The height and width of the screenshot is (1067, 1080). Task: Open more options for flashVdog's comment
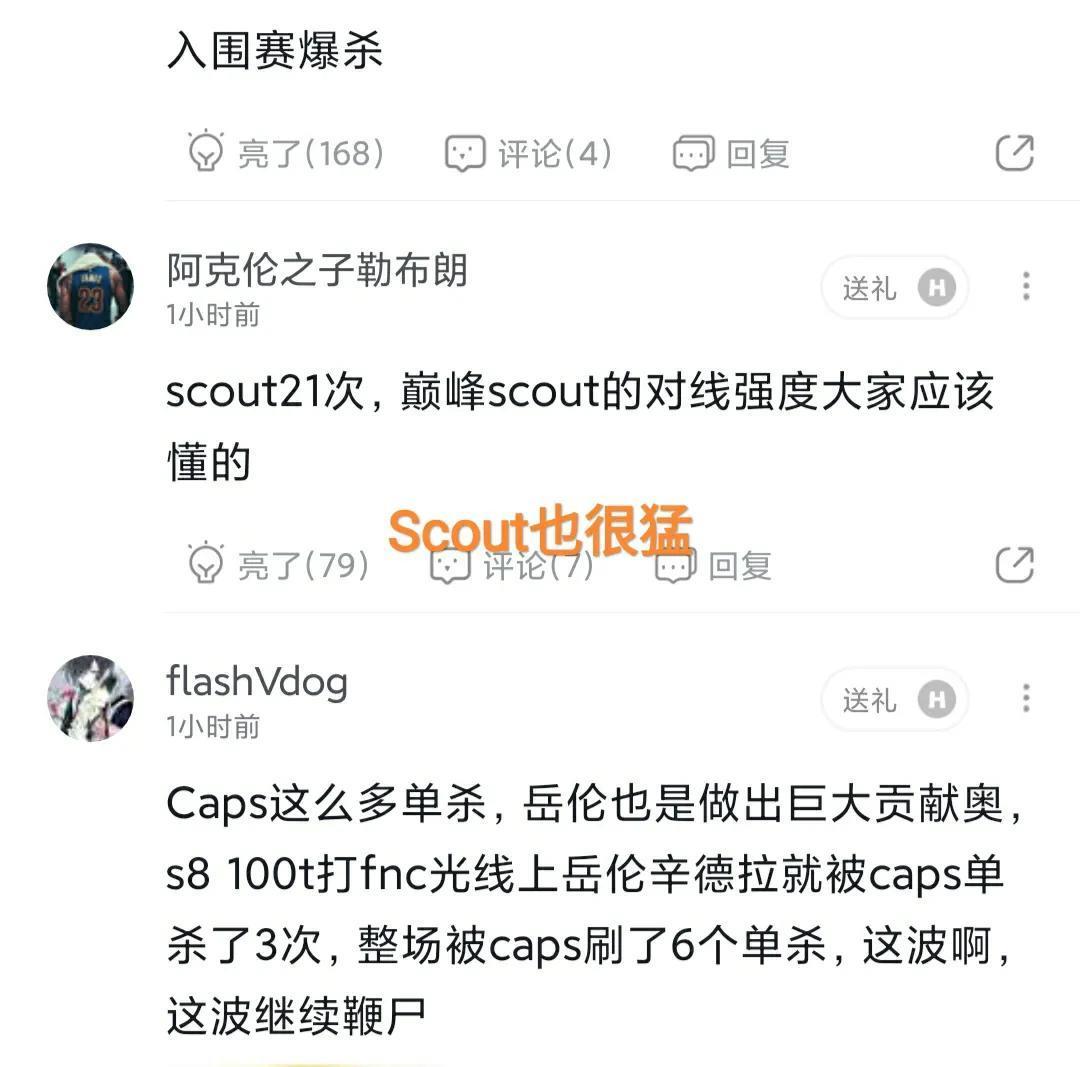click(1026, 698)
